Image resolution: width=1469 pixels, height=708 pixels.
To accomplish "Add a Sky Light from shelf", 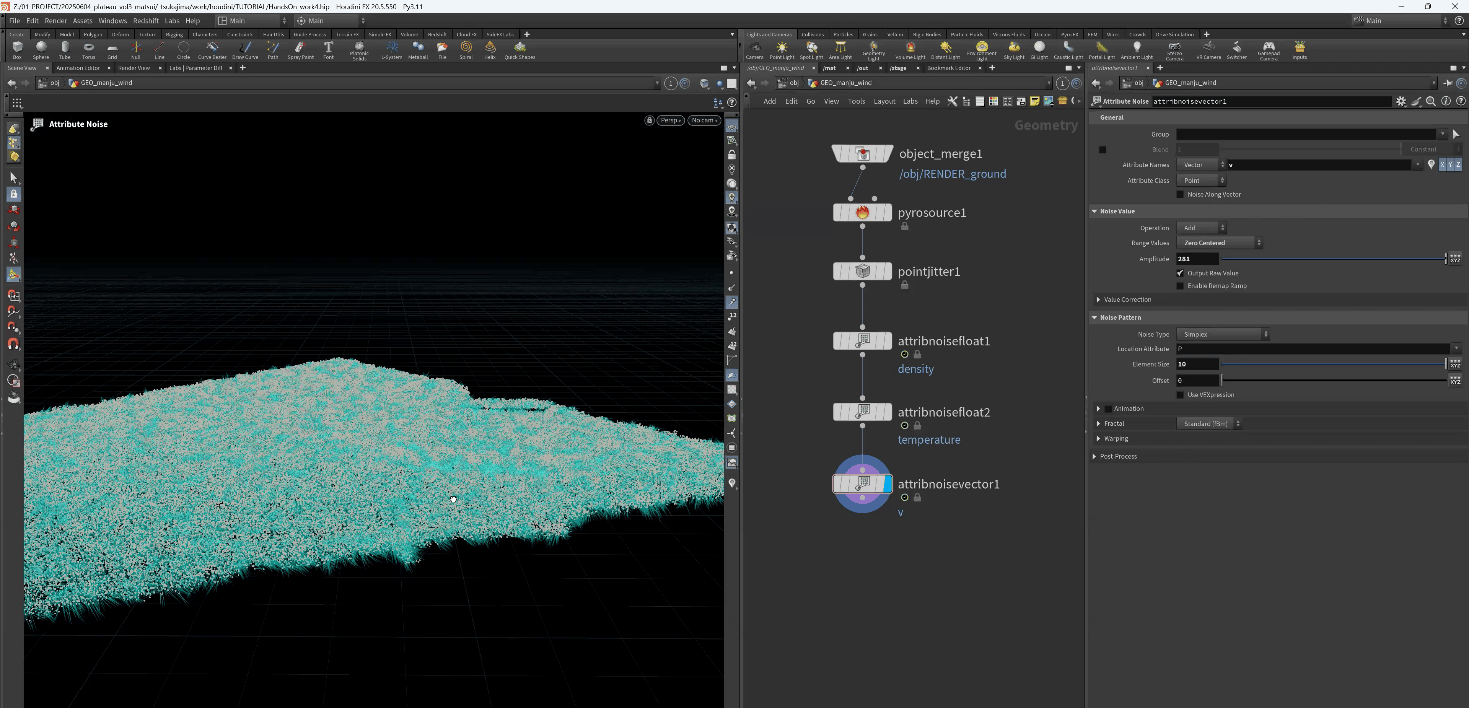I will click(x=1014, y=48).
